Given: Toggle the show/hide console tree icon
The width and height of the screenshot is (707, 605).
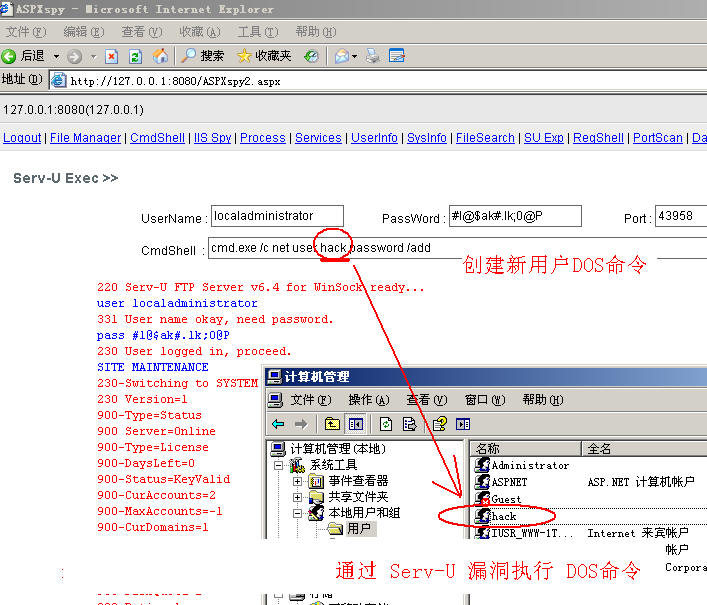Looking at the screenshot, I should [x=356, y=424].
